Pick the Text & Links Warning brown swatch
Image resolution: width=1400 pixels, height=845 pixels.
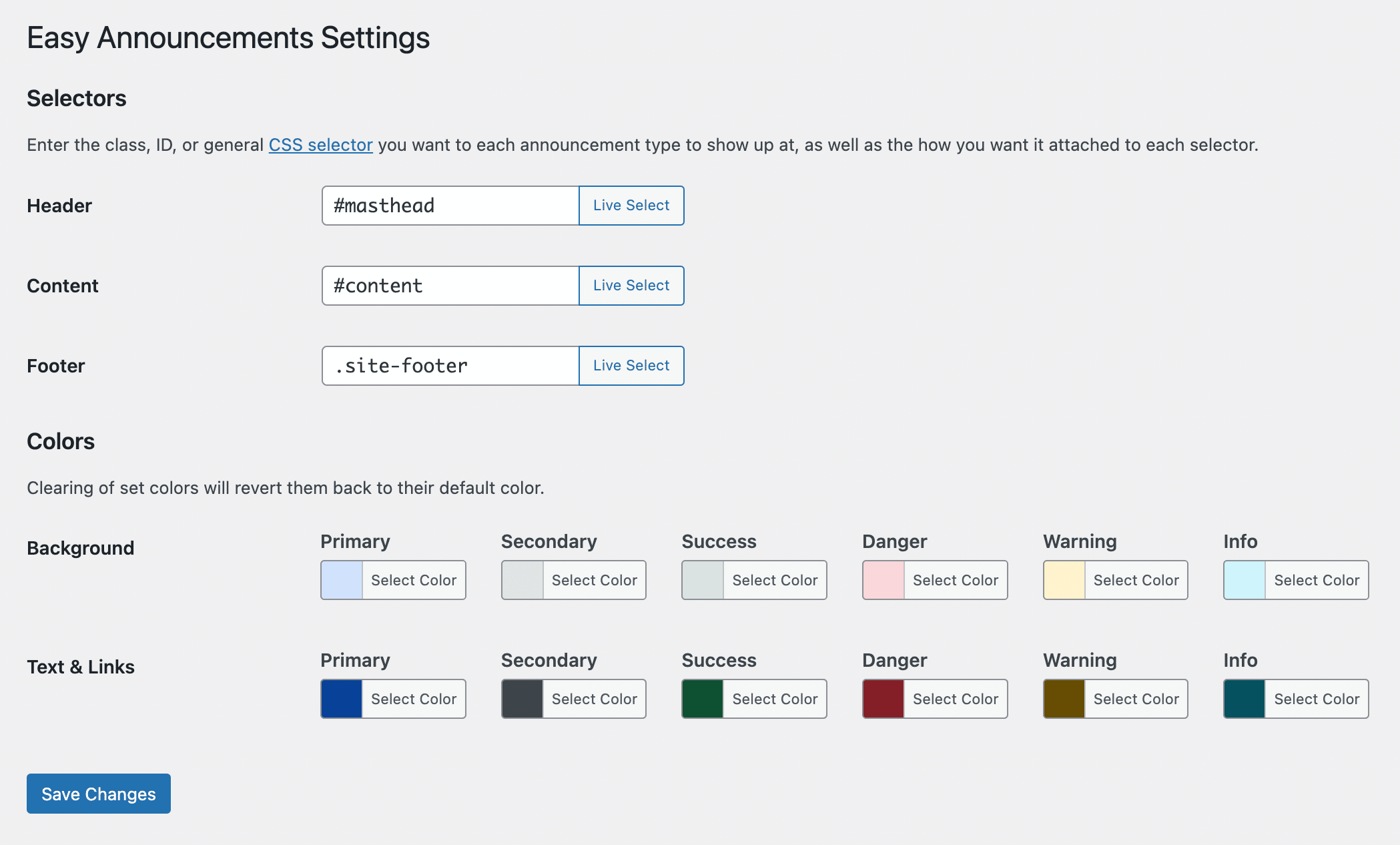1064,699
